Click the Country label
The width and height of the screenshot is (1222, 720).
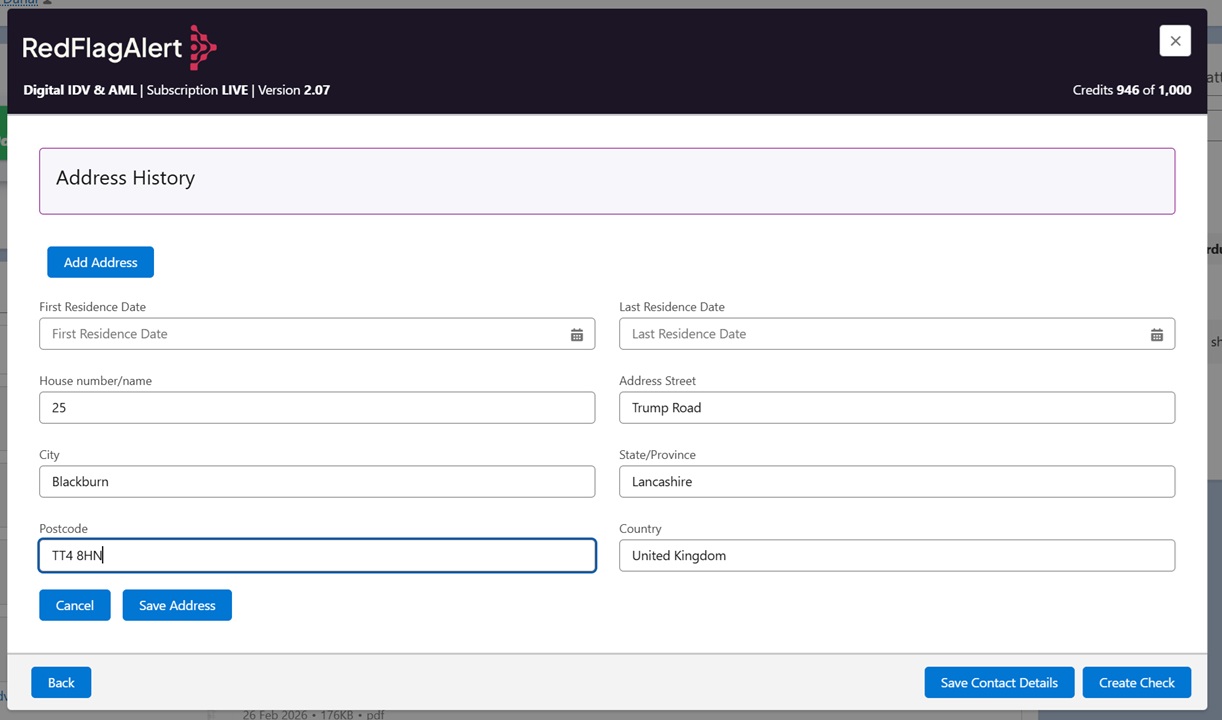(x=640, y=529)
